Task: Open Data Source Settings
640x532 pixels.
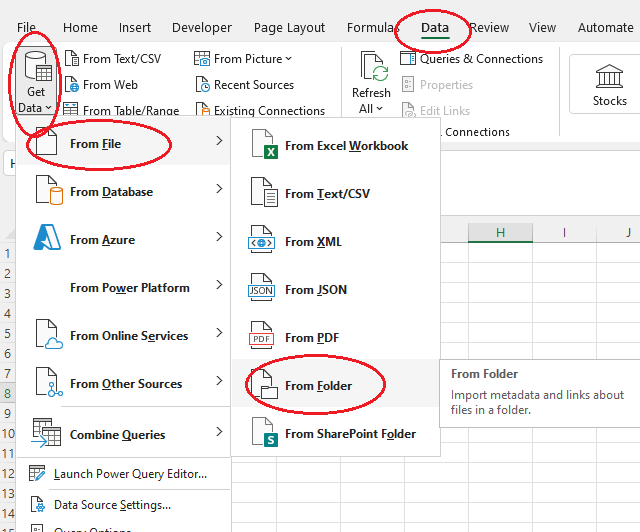Action: [x=123, y=505]
